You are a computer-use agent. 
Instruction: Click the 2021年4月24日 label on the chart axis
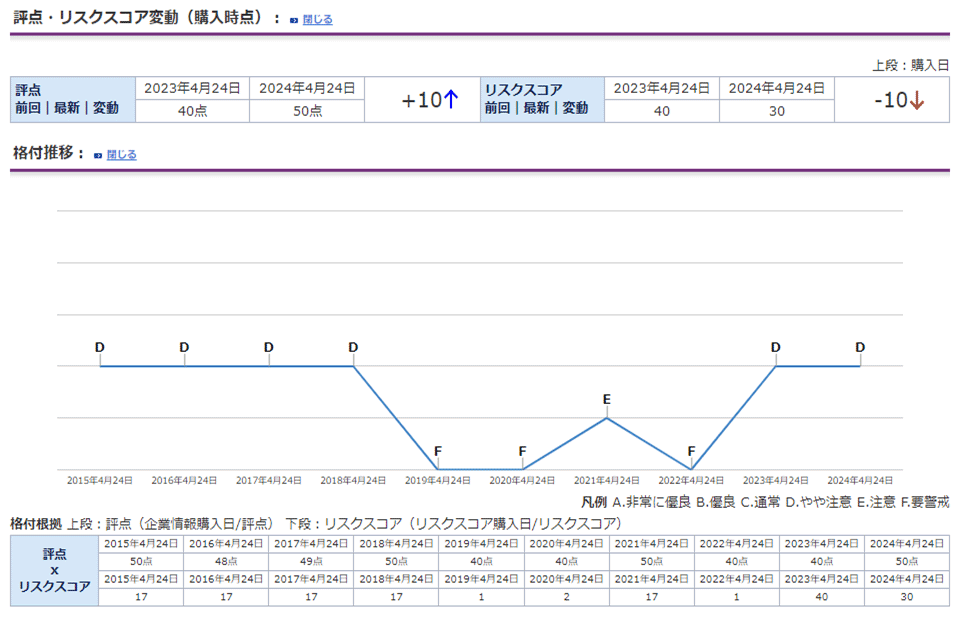607,480
